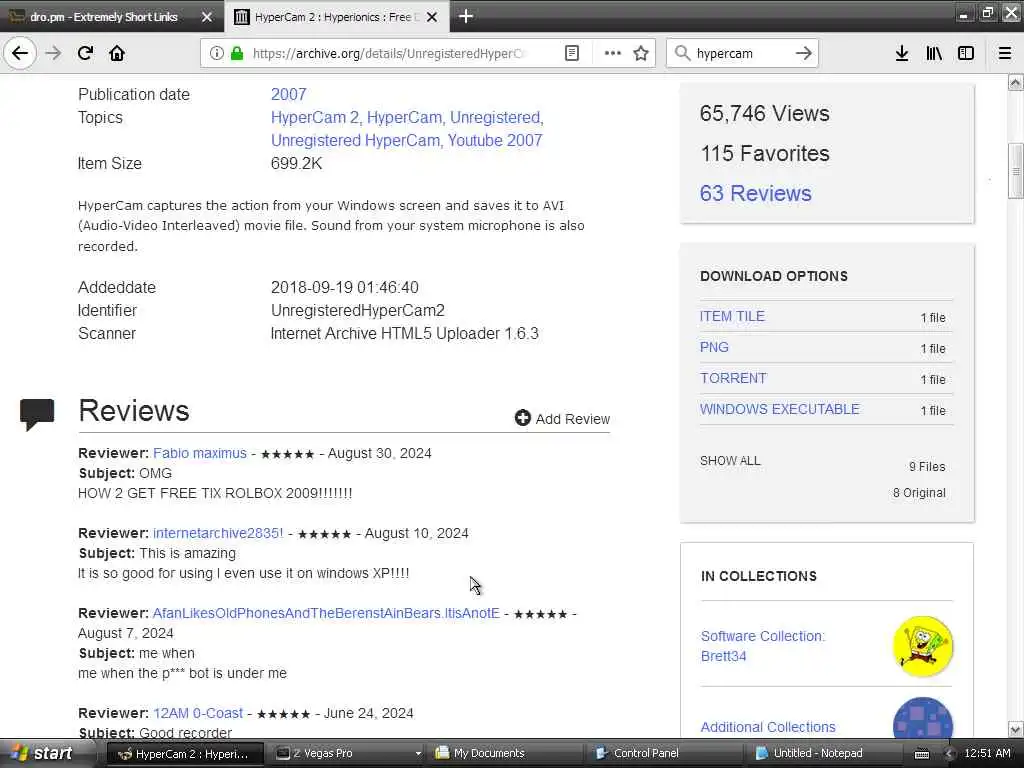Bookmark this page with the star icon
The width and height of the screenshot is (1024, 768).
pos(641,54)
